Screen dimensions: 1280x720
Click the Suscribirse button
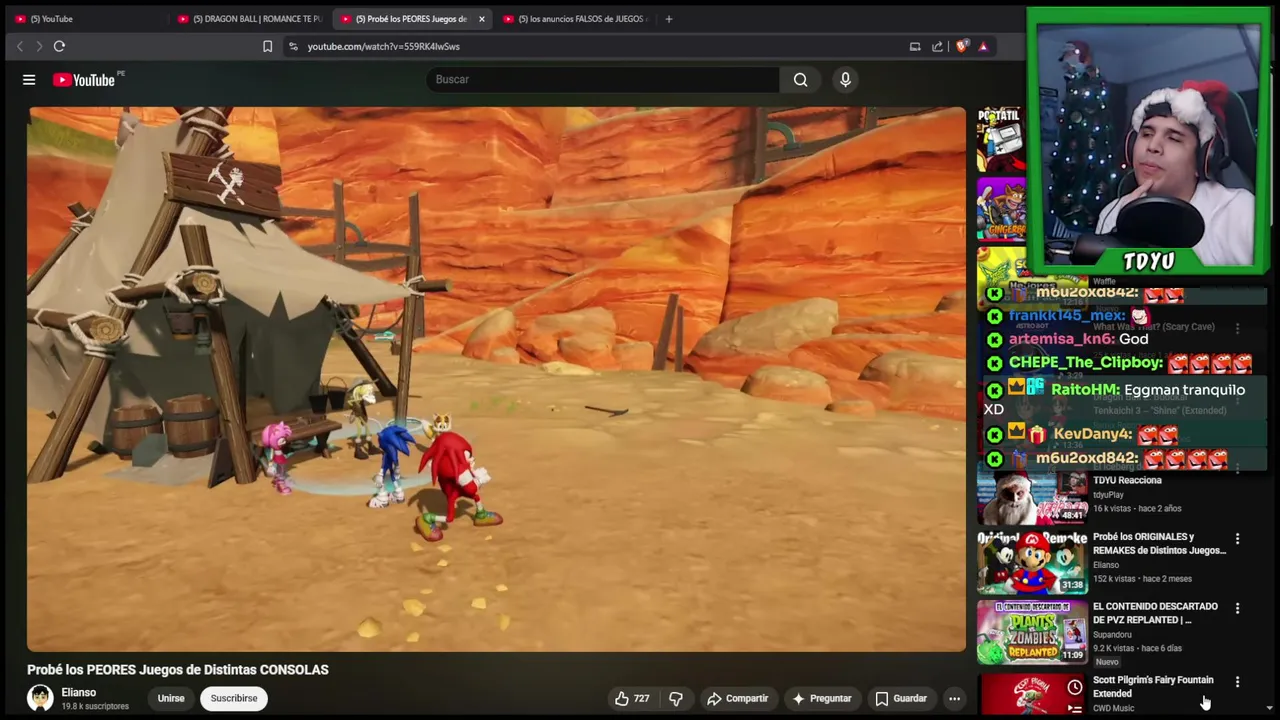pos(234,698)
